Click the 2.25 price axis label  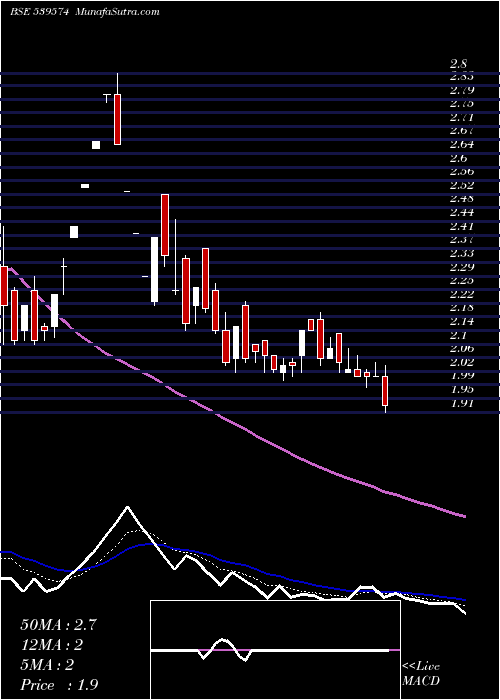tap(462, 280)
